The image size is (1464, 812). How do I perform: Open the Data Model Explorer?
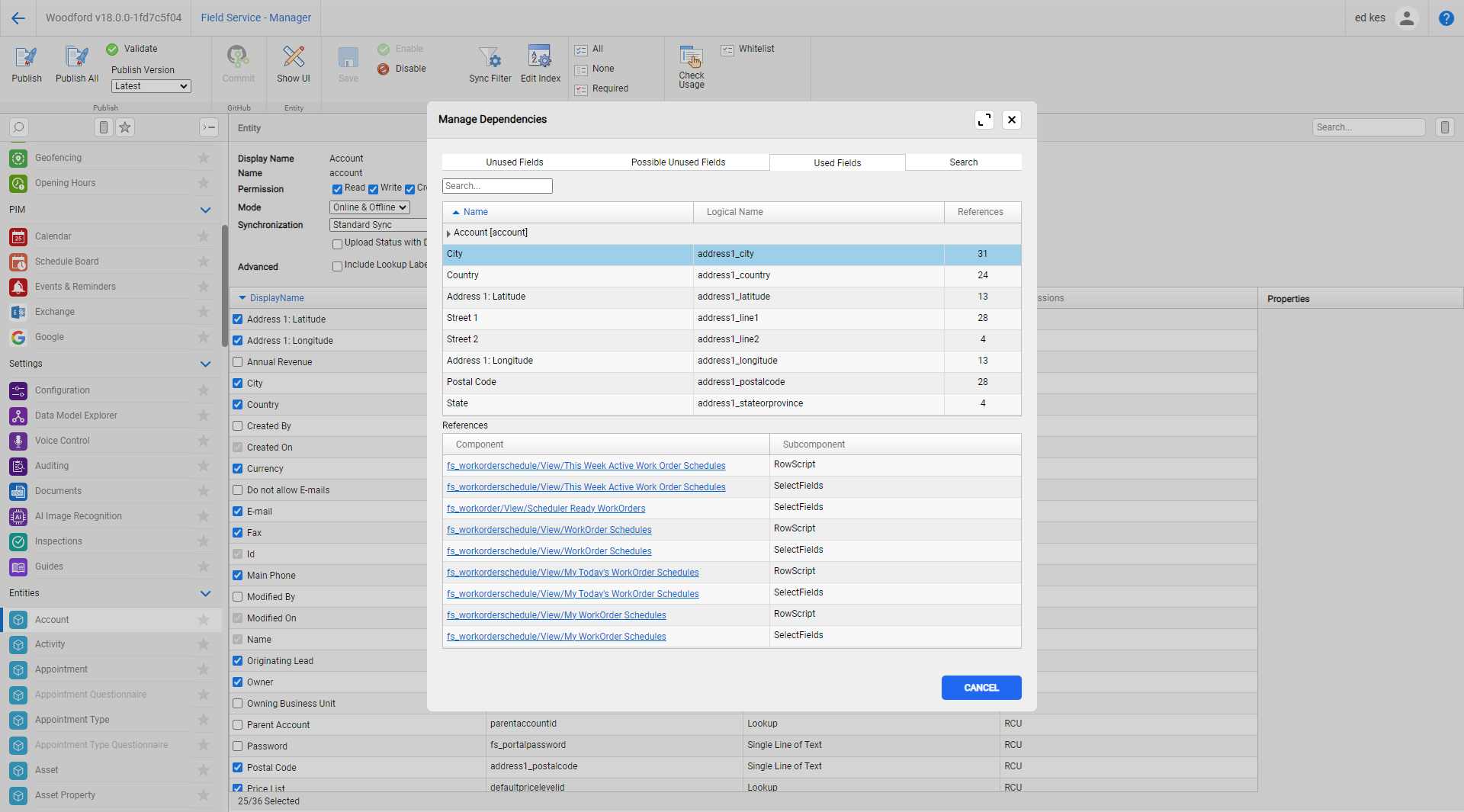pyautogui.click(x=76, y=416)
